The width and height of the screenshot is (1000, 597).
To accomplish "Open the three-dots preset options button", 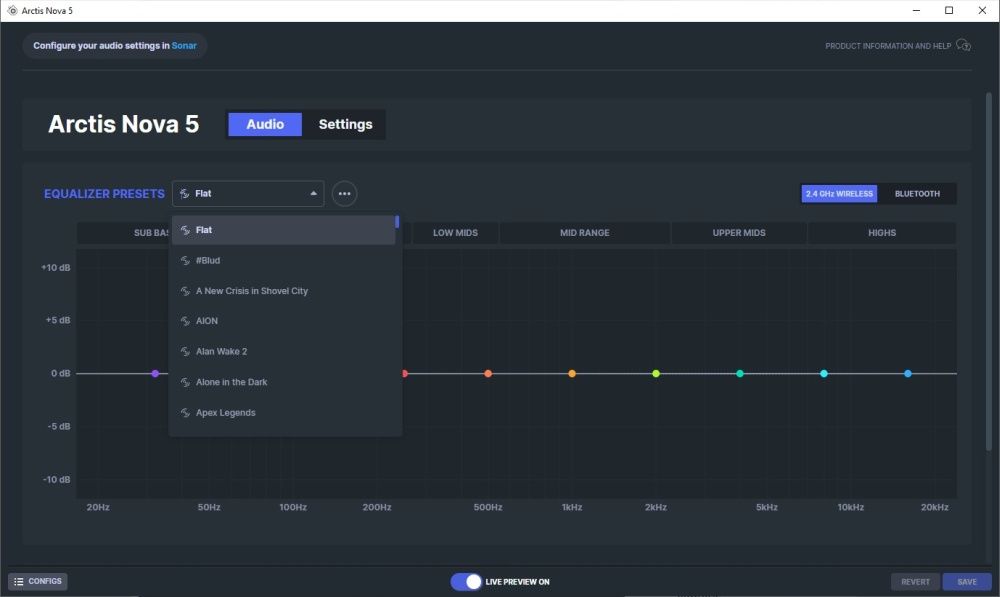I will (344, 193).
